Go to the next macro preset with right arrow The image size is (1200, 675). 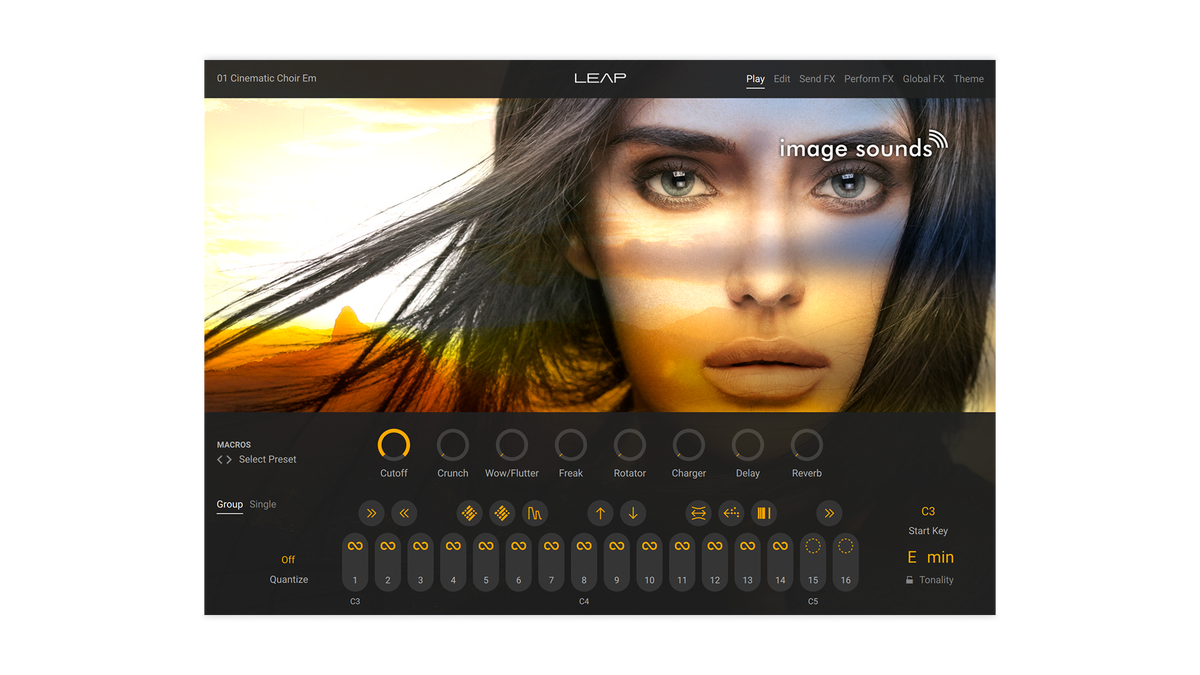(x=229, y=460)
